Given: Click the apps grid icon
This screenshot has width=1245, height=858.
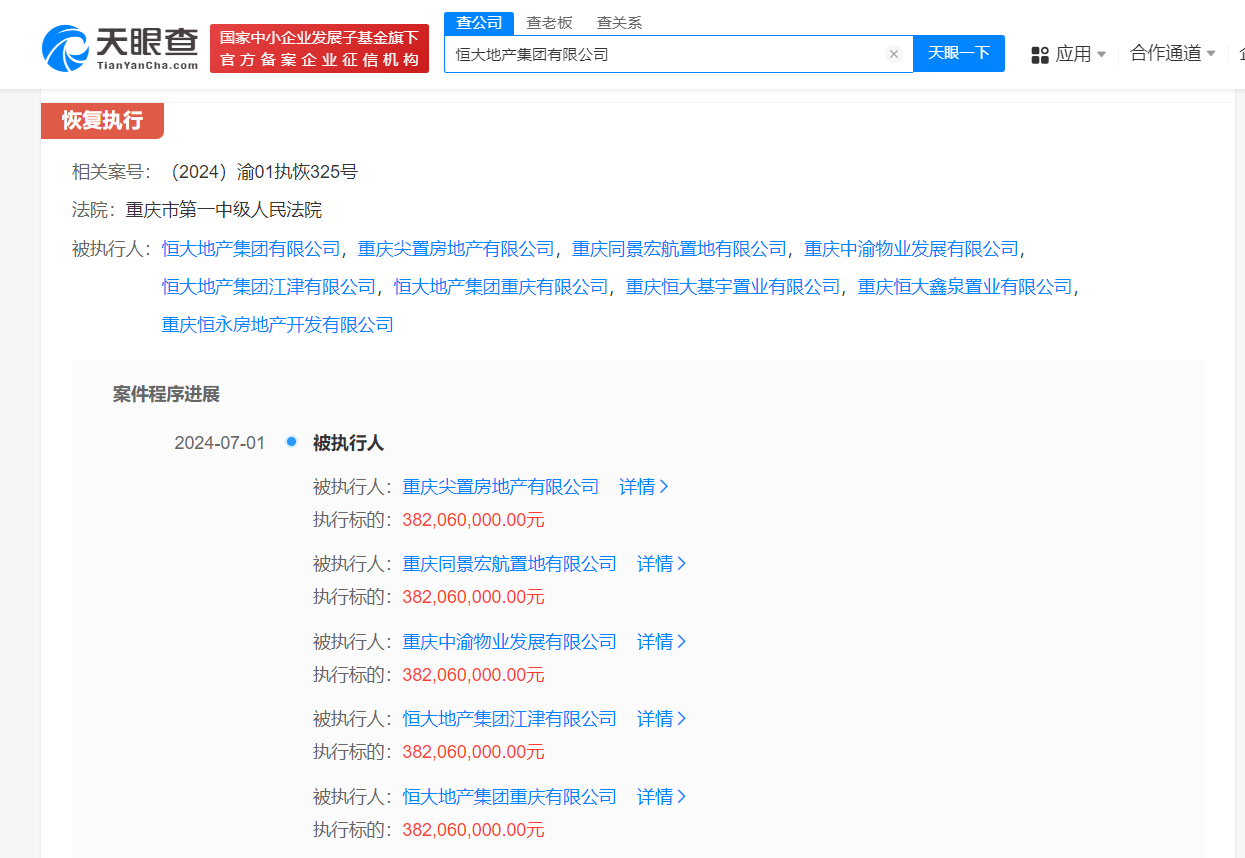Looking at the screenshot, I should [x=1040, y=54].
